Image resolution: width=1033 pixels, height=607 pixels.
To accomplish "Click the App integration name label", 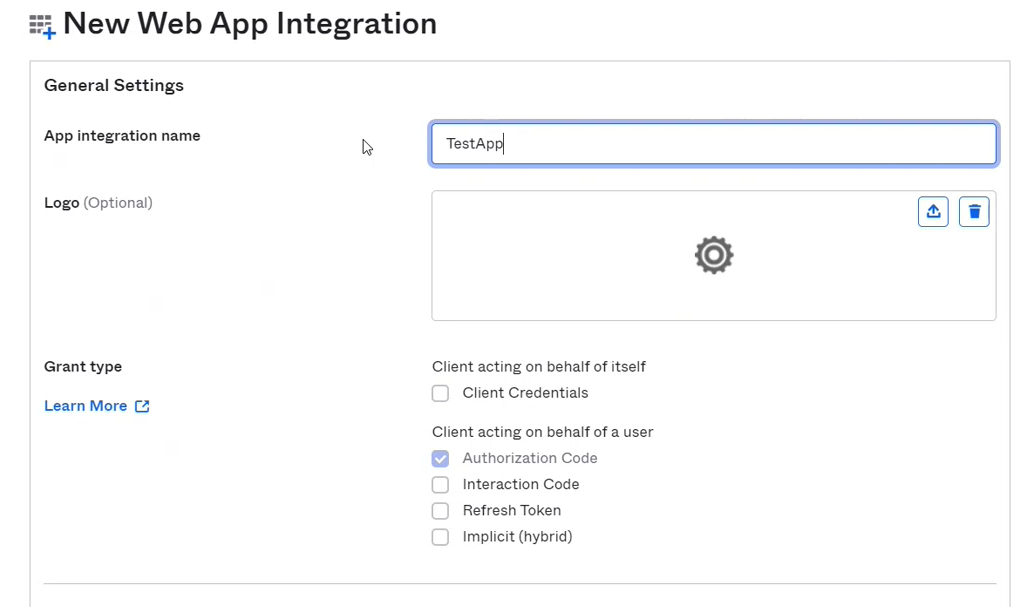I will pos(122,136).
